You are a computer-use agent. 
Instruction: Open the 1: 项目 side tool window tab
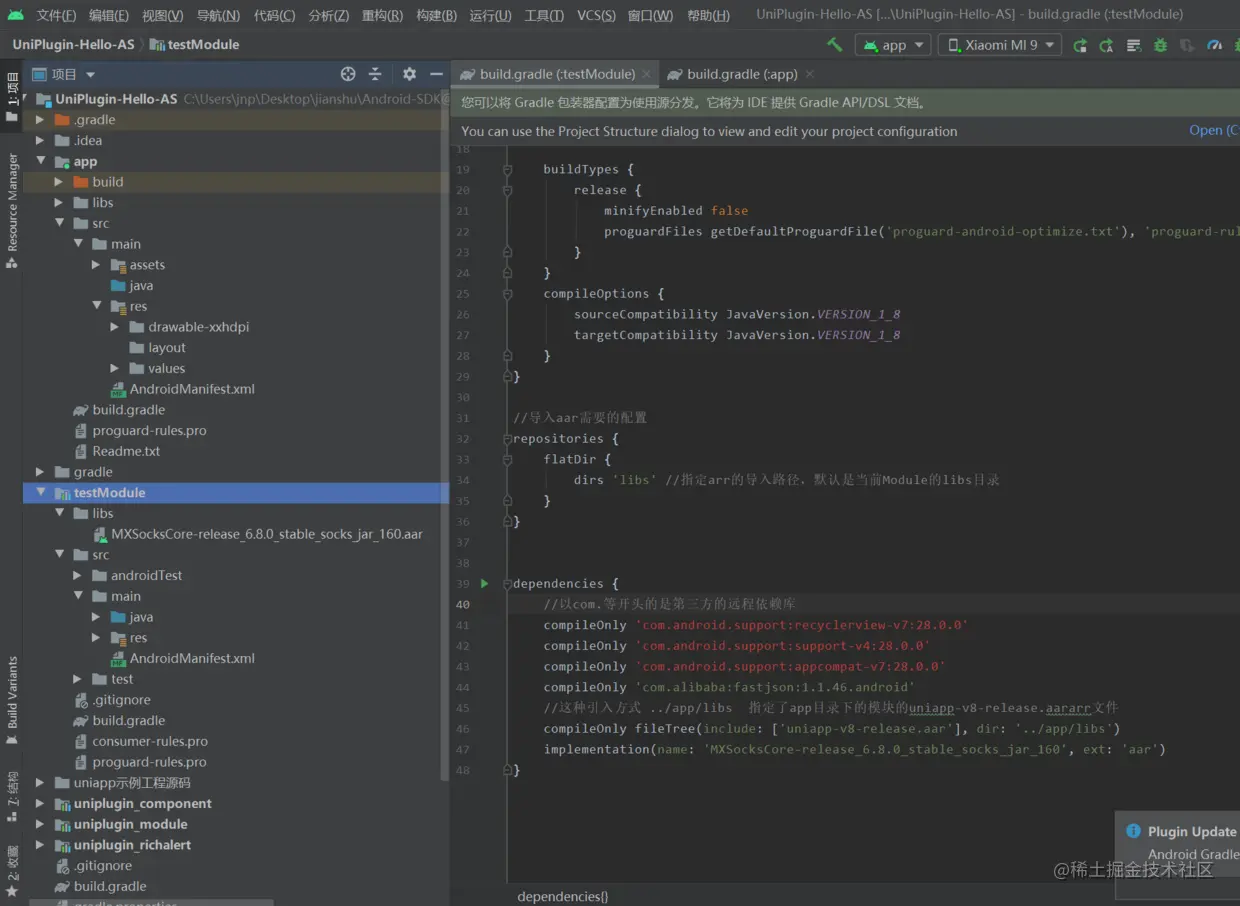click(12, 98)
